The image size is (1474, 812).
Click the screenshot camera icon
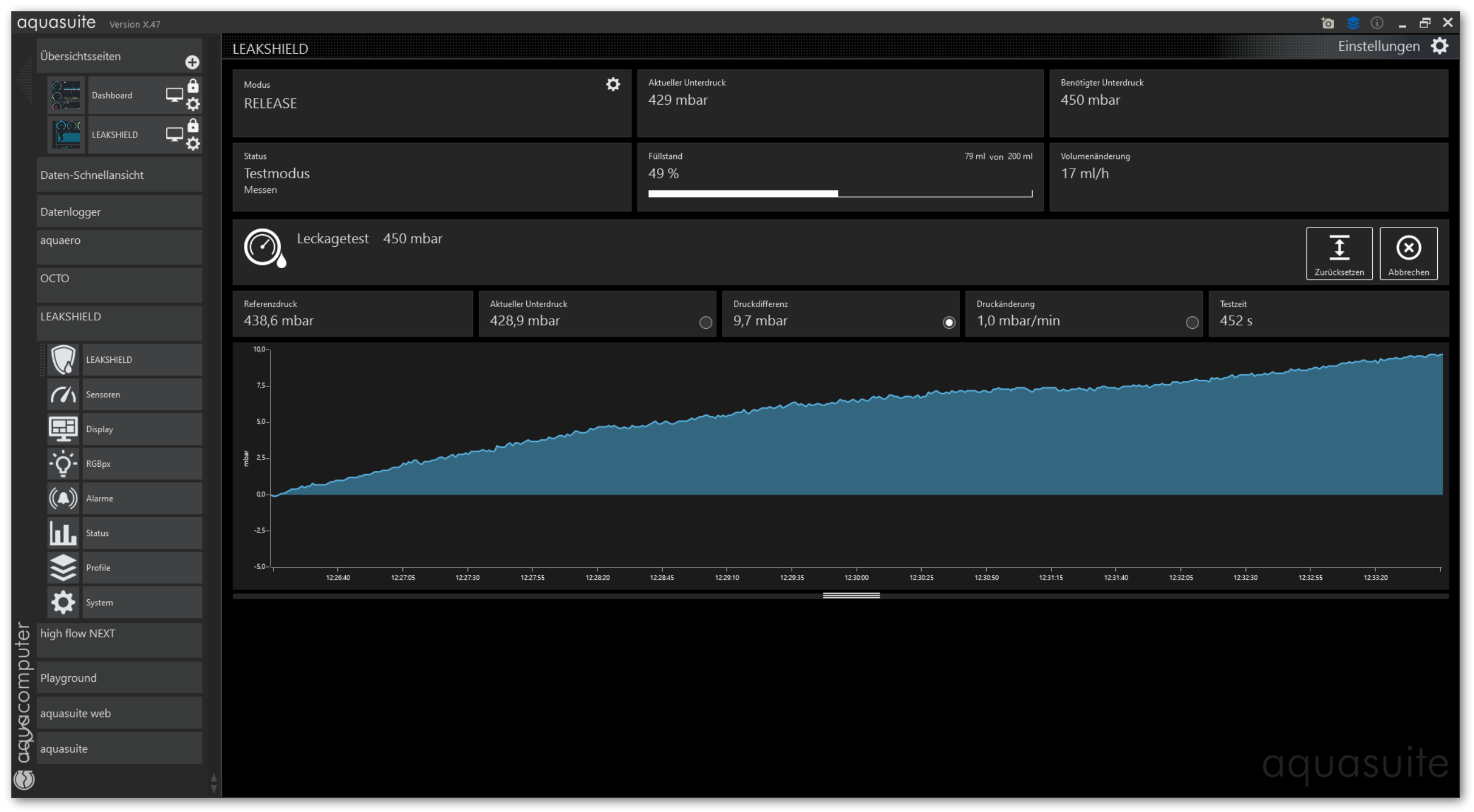1327,23
